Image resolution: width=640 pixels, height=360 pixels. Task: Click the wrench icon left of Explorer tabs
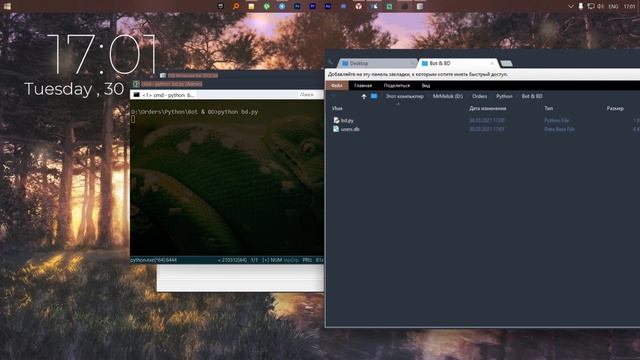[x=330, y=62]
